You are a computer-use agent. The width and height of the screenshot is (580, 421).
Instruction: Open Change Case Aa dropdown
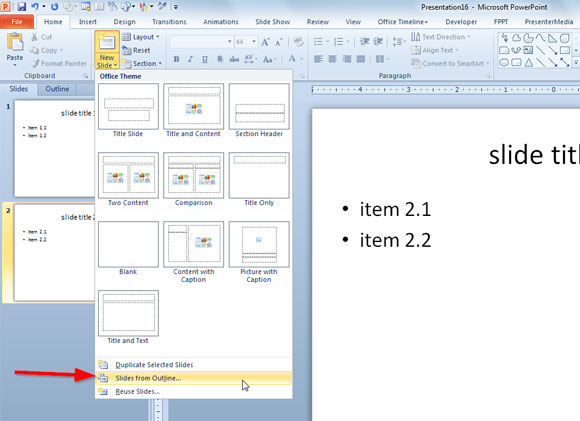click(270, 59)
